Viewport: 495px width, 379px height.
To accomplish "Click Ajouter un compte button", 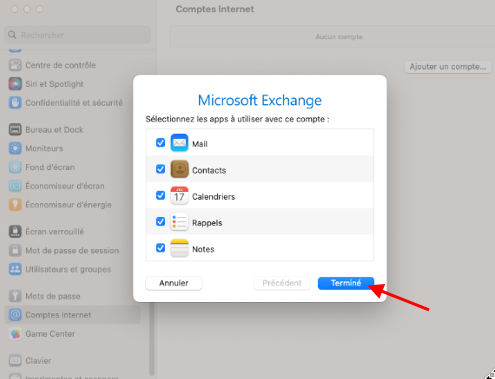I will point(448,67).
